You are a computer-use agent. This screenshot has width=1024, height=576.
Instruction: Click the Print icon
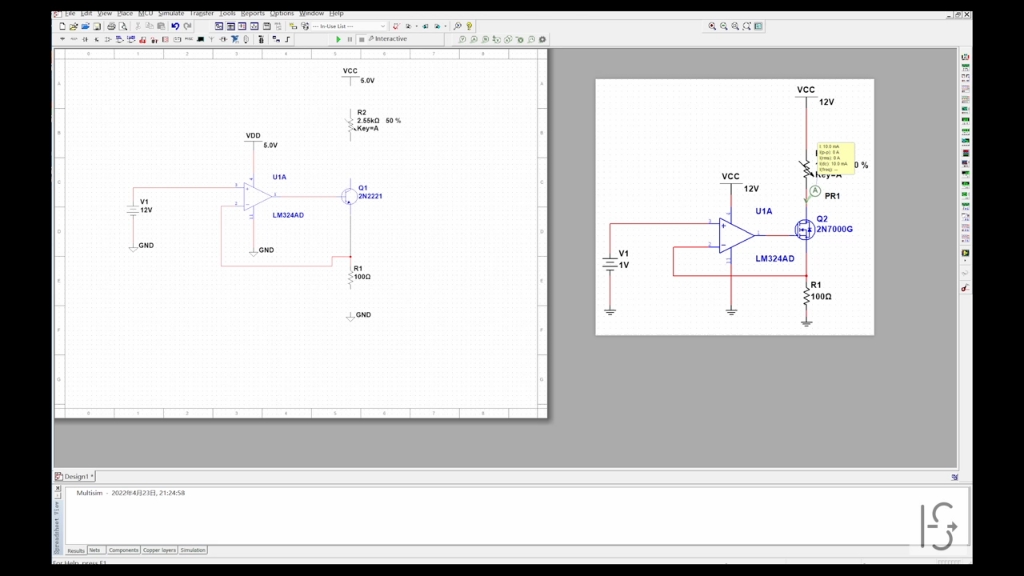(x=111, y=26)
